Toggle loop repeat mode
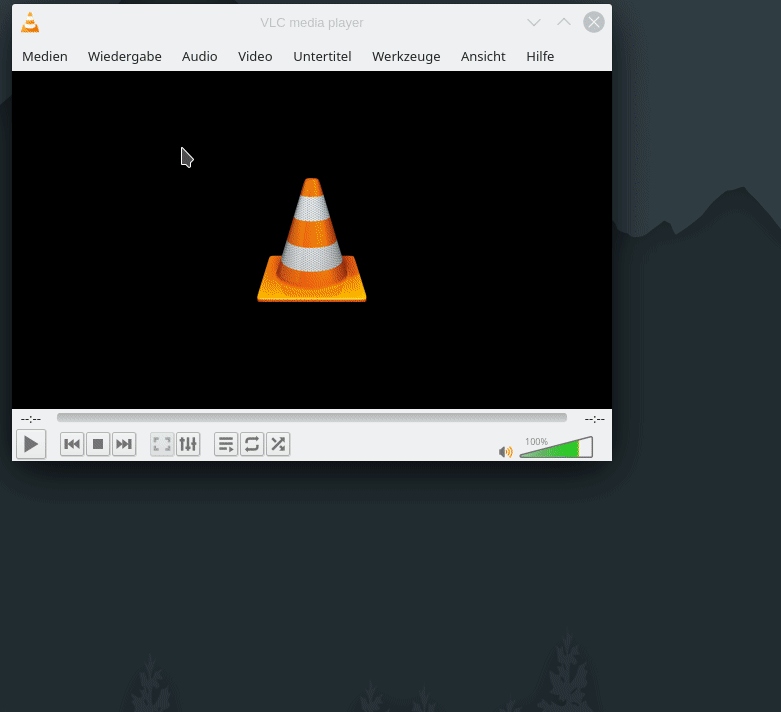This screenshot has height=712, width=781. pos(252,444)
